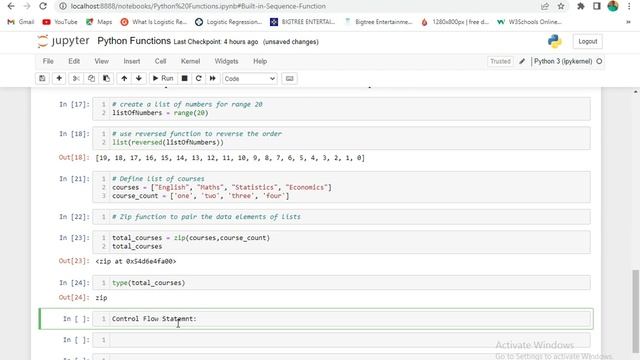Screen dimensions: 640x360
Task: Open the Help menu
Action: tap(260, 61)
